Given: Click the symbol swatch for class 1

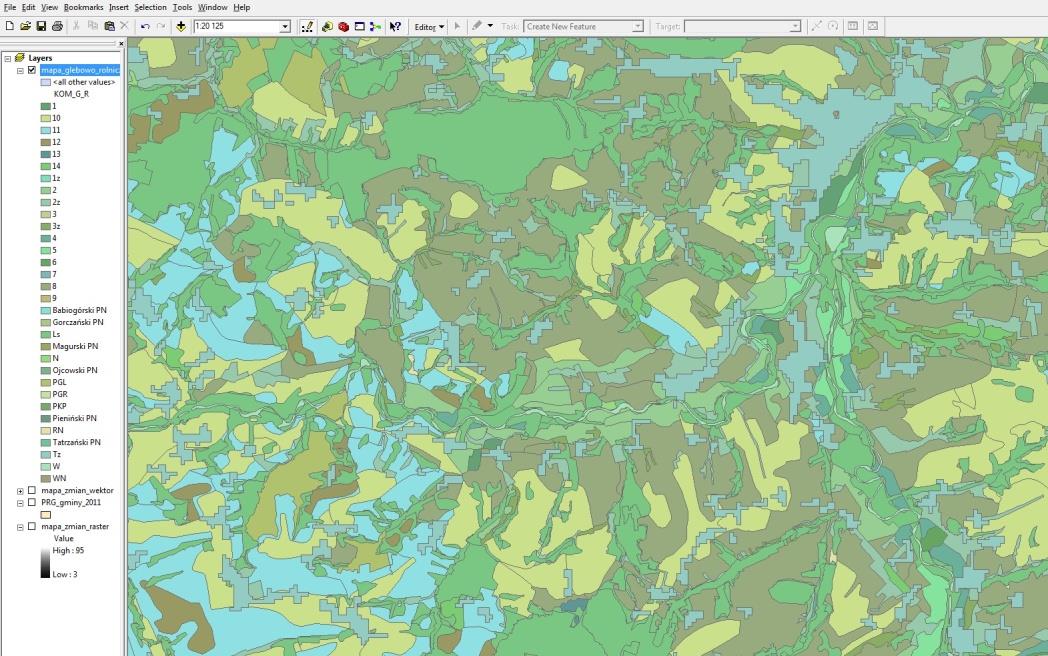Looking at the screenshot, I should (45, 106).
